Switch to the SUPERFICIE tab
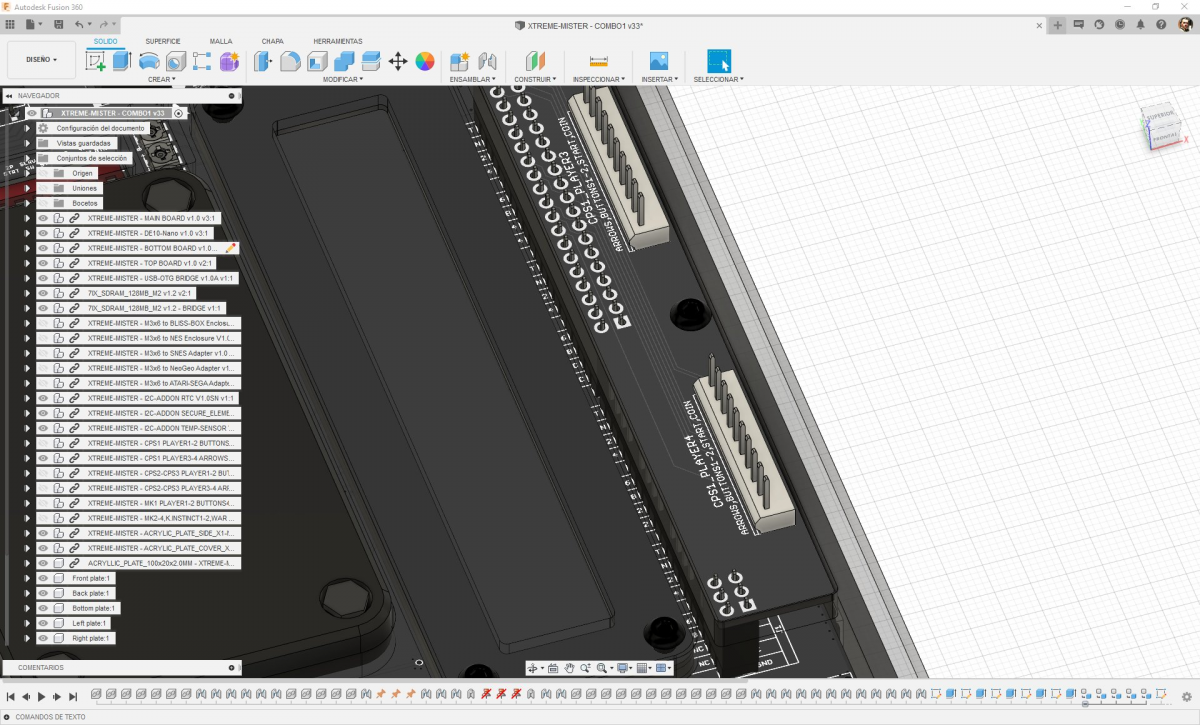The image size is (1200, 725). tap(163, 41)
